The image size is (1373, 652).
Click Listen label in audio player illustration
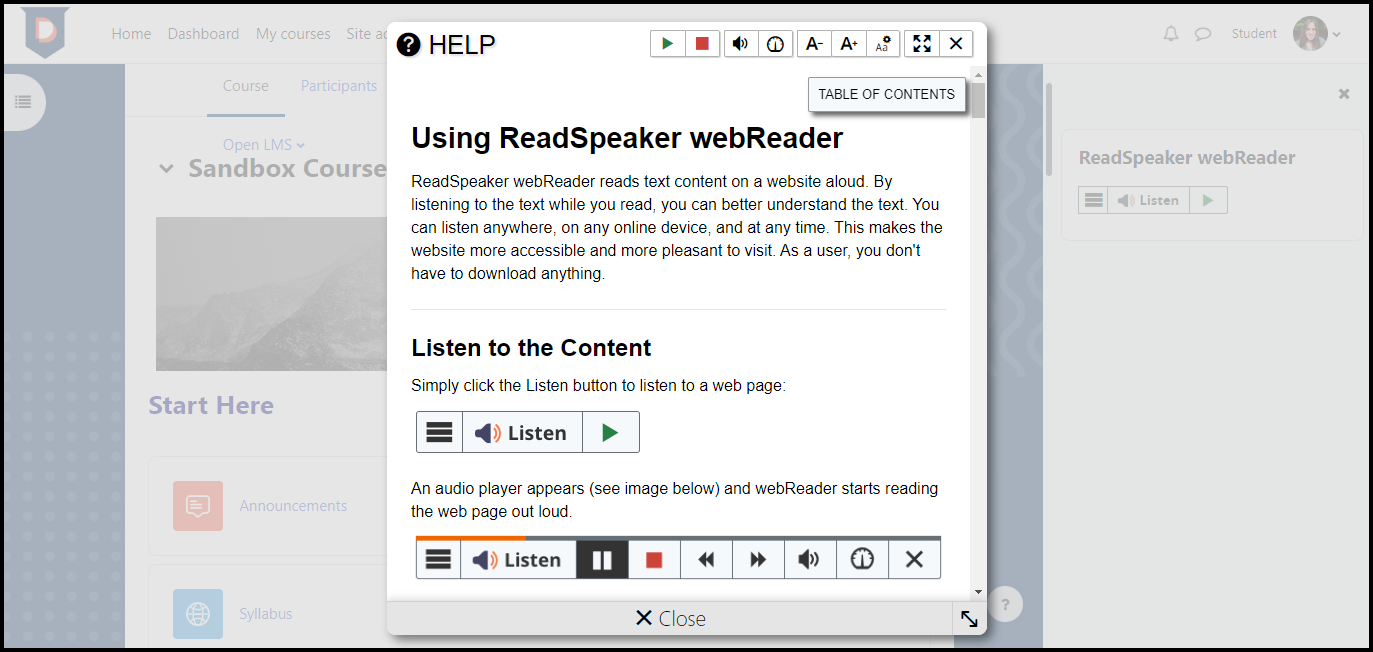pos(518,560)
